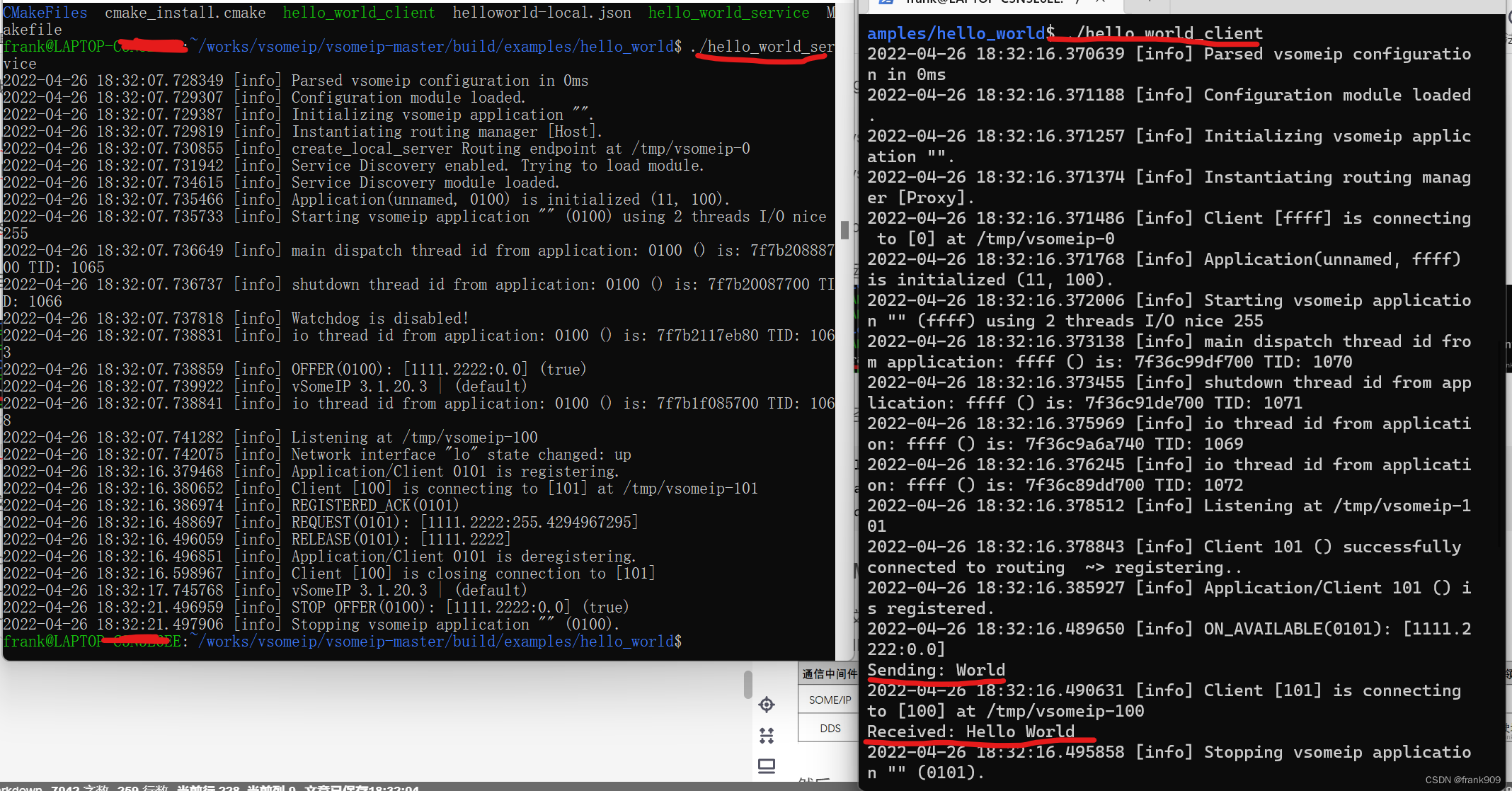Image resolution: width=1512 pixels, height=791 pixels.
Task: Click the 'Received: Hello World' output line
Action: point(970,732)
